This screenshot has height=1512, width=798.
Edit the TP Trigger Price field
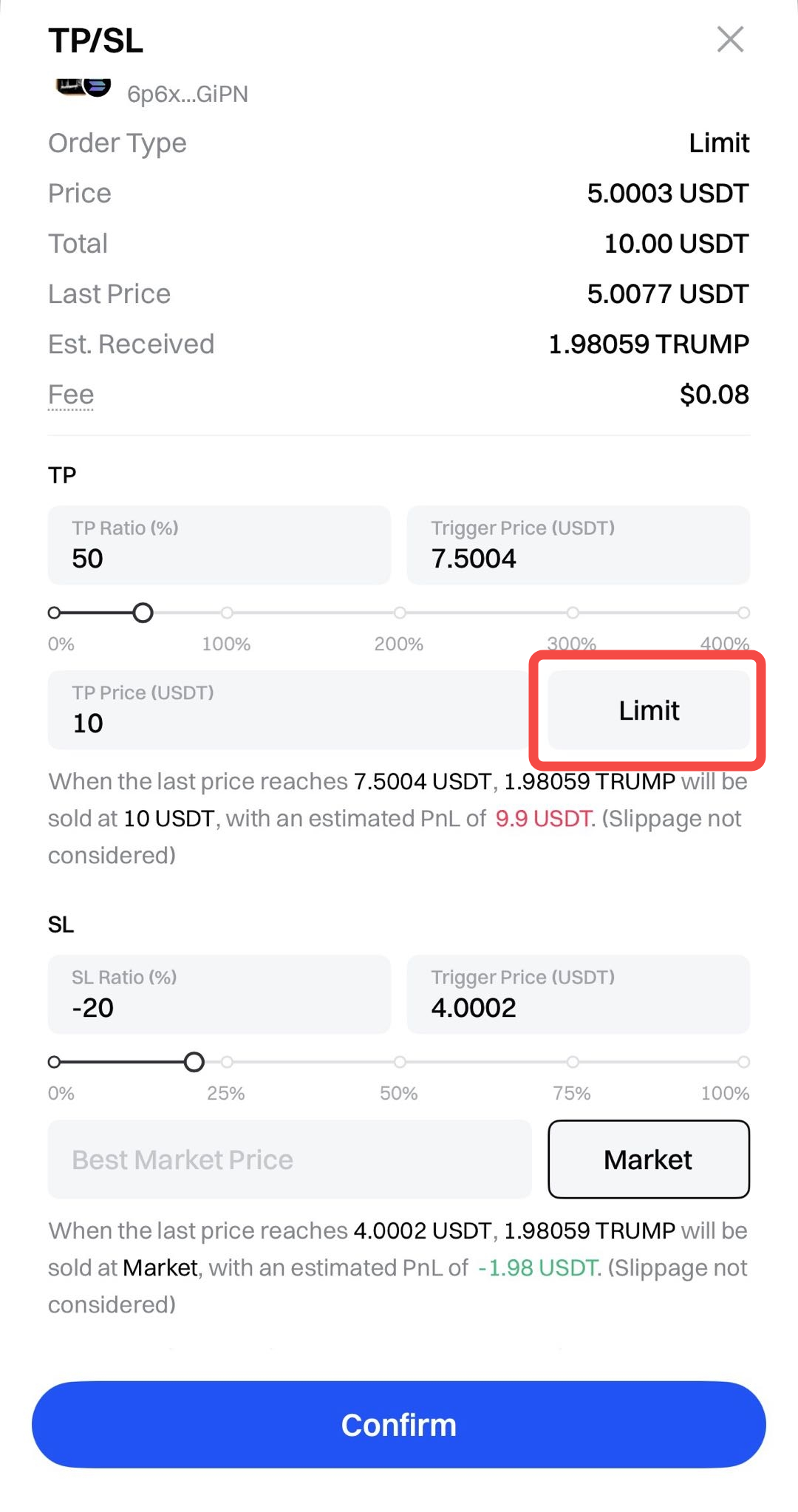[x=578, y=545]
